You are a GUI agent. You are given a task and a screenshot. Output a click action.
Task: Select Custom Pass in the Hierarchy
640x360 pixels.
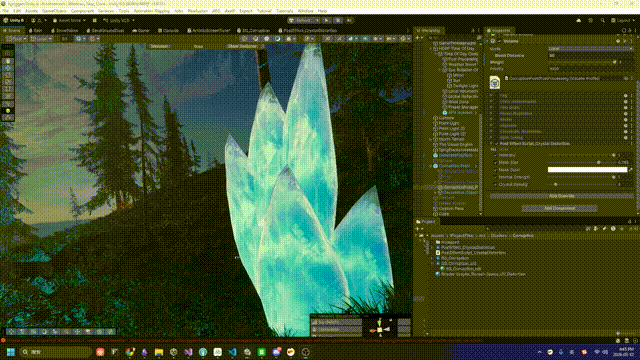tap(451, 209)
